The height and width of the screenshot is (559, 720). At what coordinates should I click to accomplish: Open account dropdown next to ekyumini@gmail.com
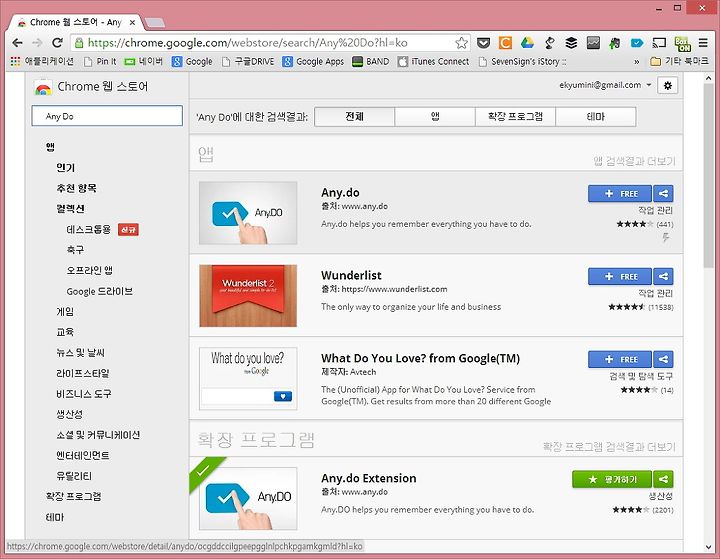[x=649, y=85]
